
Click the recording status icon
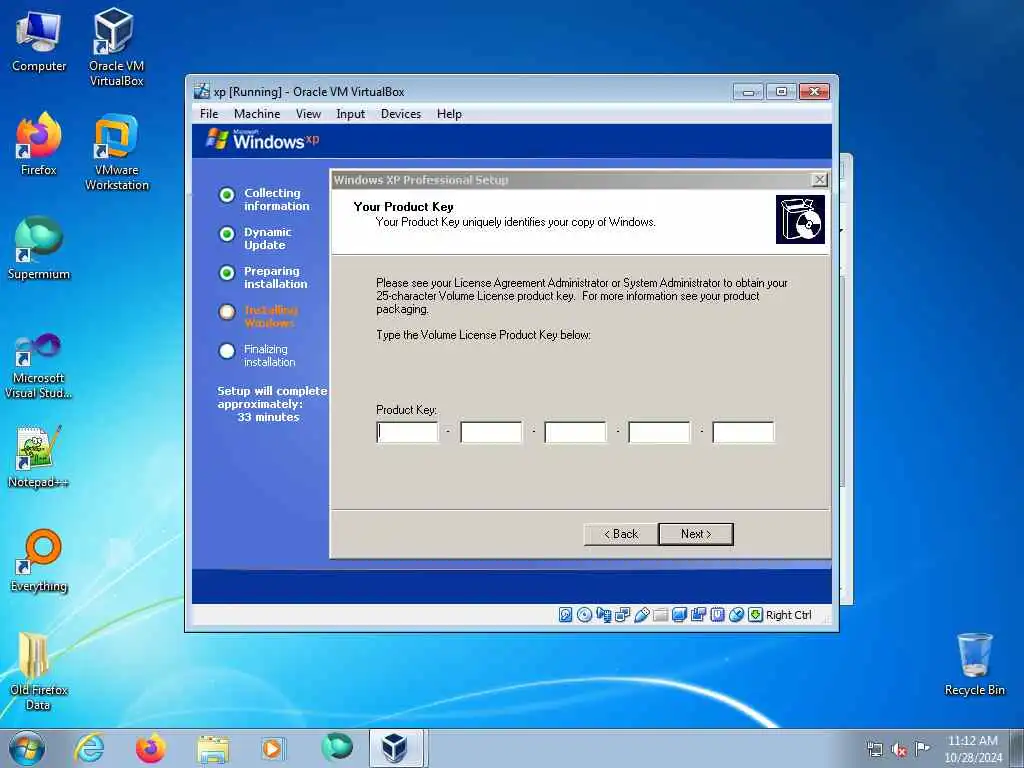click(x=698, y=615)
